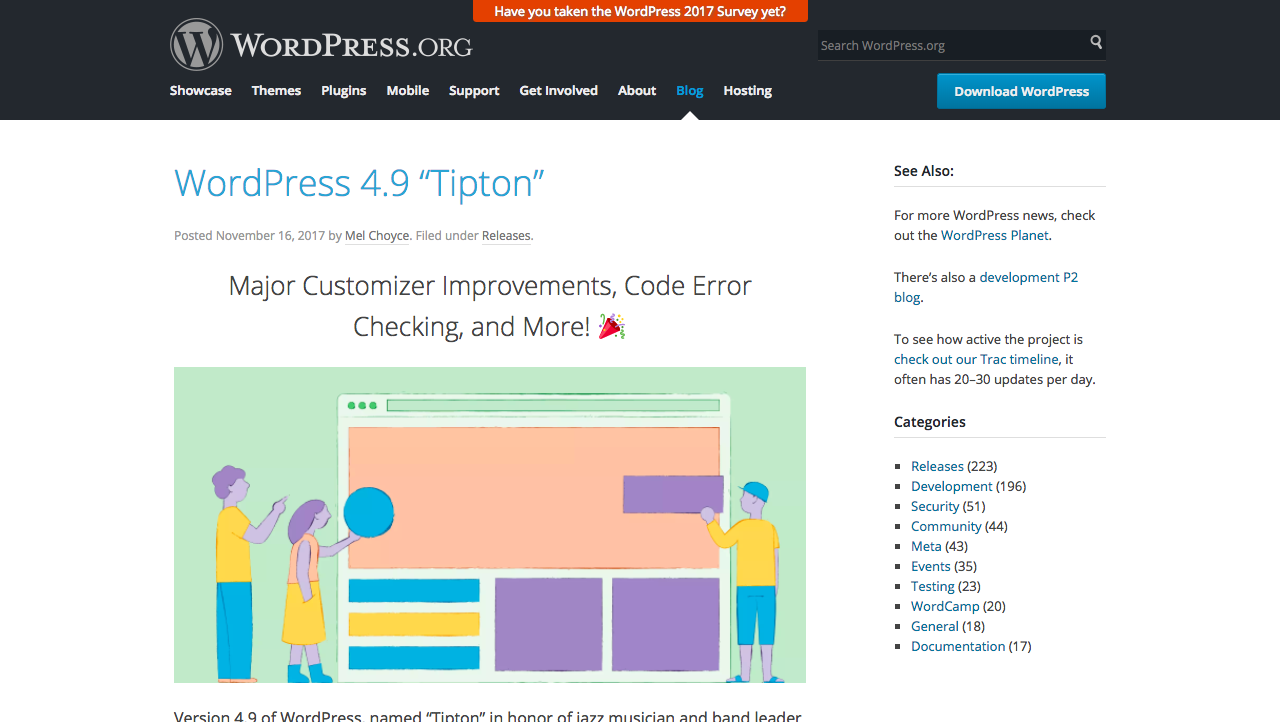Open the About menu item

click(637, 91)
